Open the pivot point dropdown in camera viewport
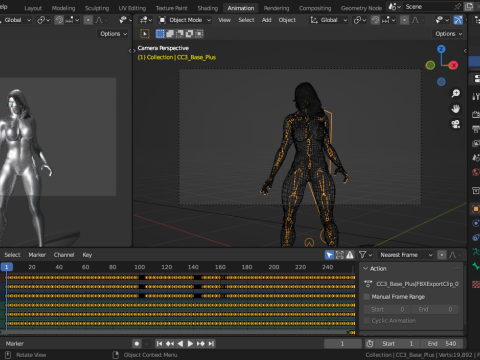Image resolution: width=480 pixels, height=360 pixels. point(360,20)
